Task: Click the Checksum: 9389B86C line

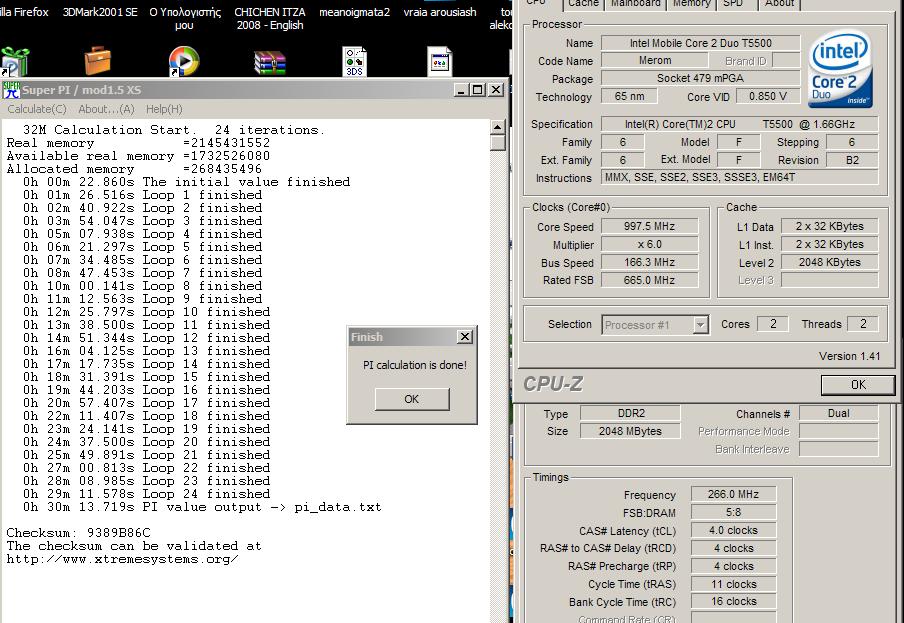Action: 78,533
